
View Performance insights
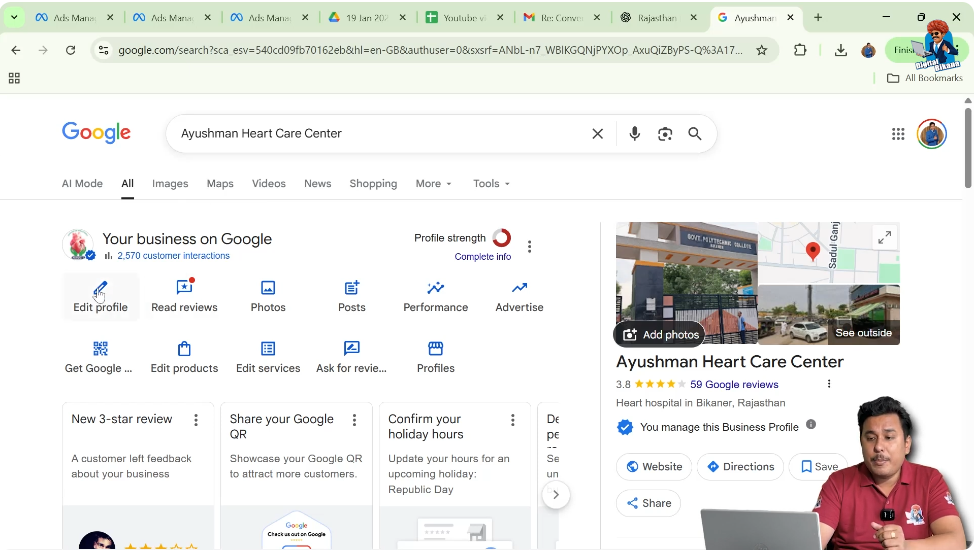coord(435,296)
